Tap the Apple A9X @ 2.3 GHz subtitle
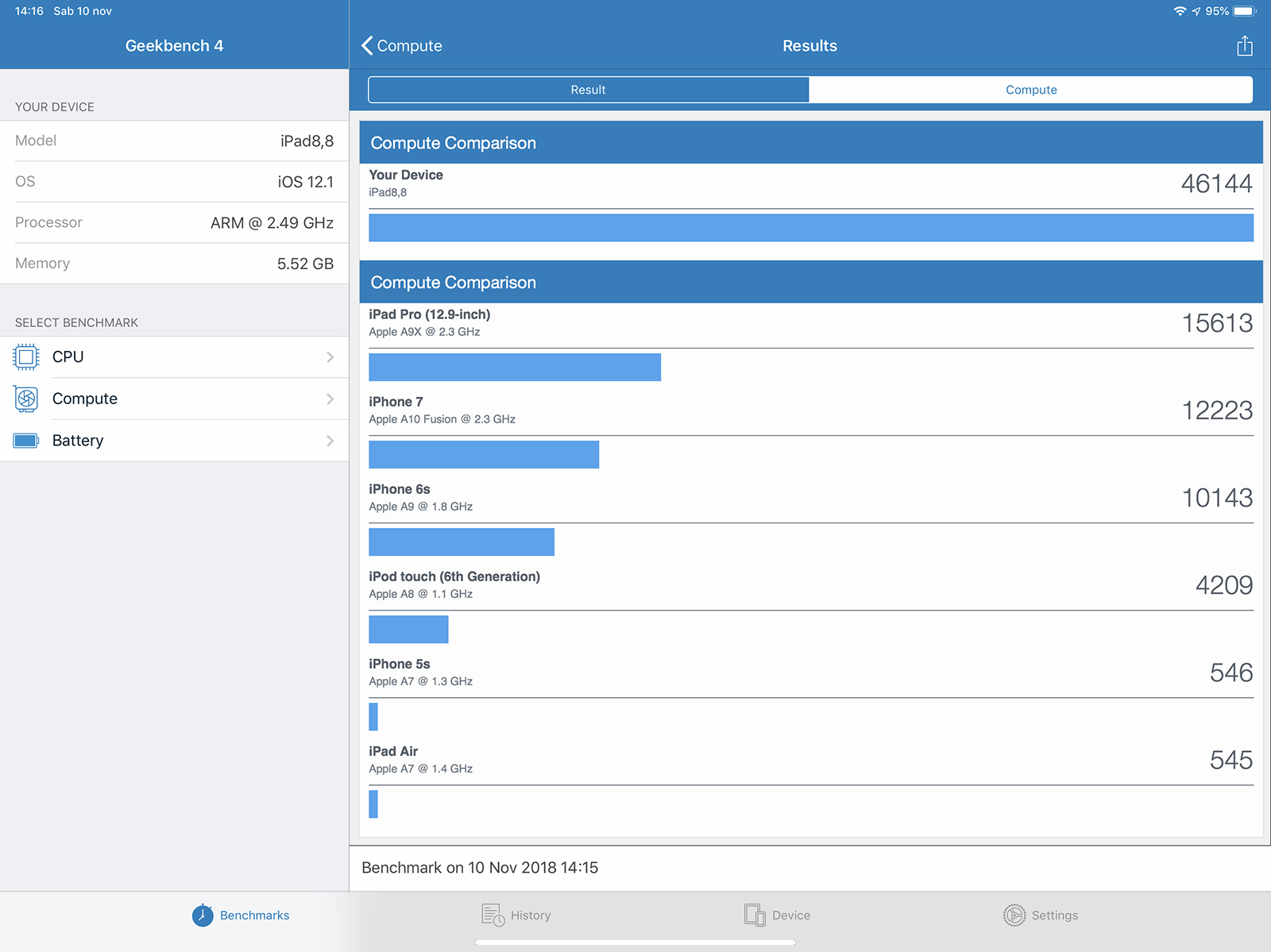This screenshot has height=952, width=1271. (424, 332)
